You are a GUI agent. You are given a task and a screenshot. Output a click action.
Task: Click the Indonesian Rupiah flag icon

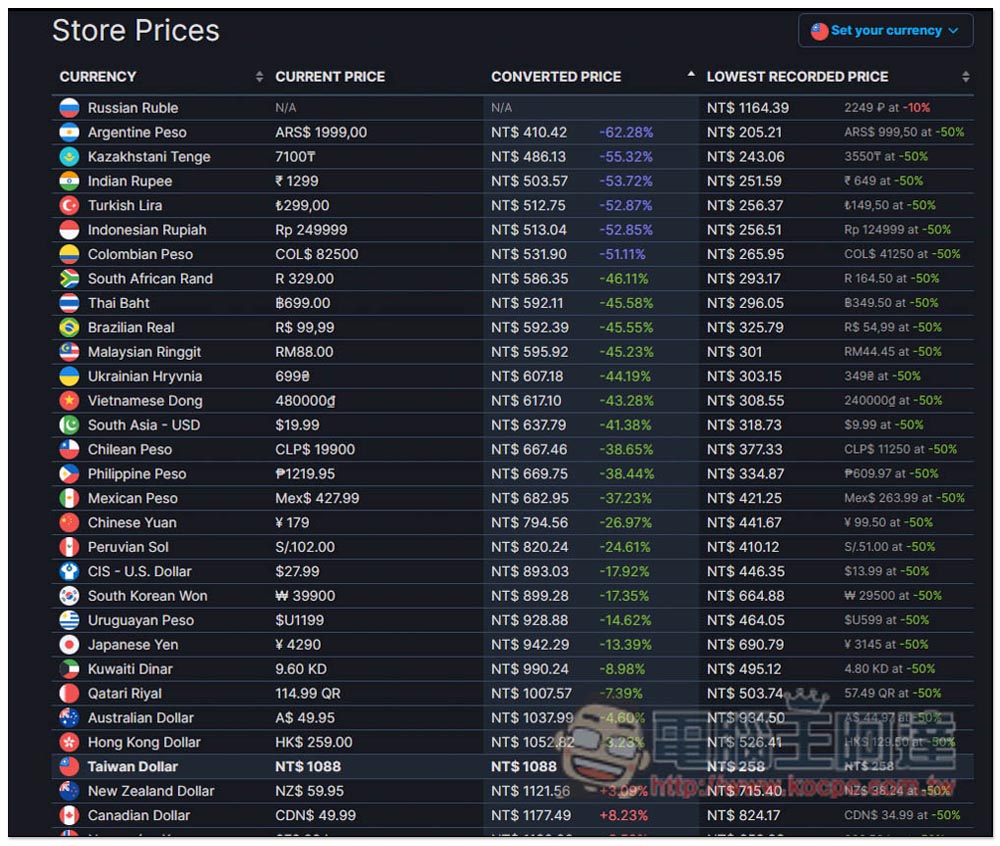pyautogui.click(x=69, y=230)
